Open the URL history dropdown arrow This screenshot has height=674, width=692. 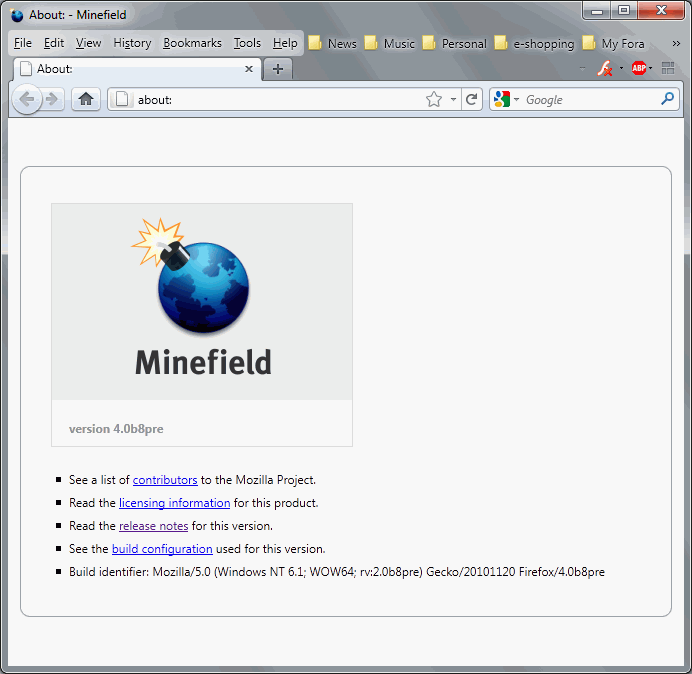tap(453, 99)
